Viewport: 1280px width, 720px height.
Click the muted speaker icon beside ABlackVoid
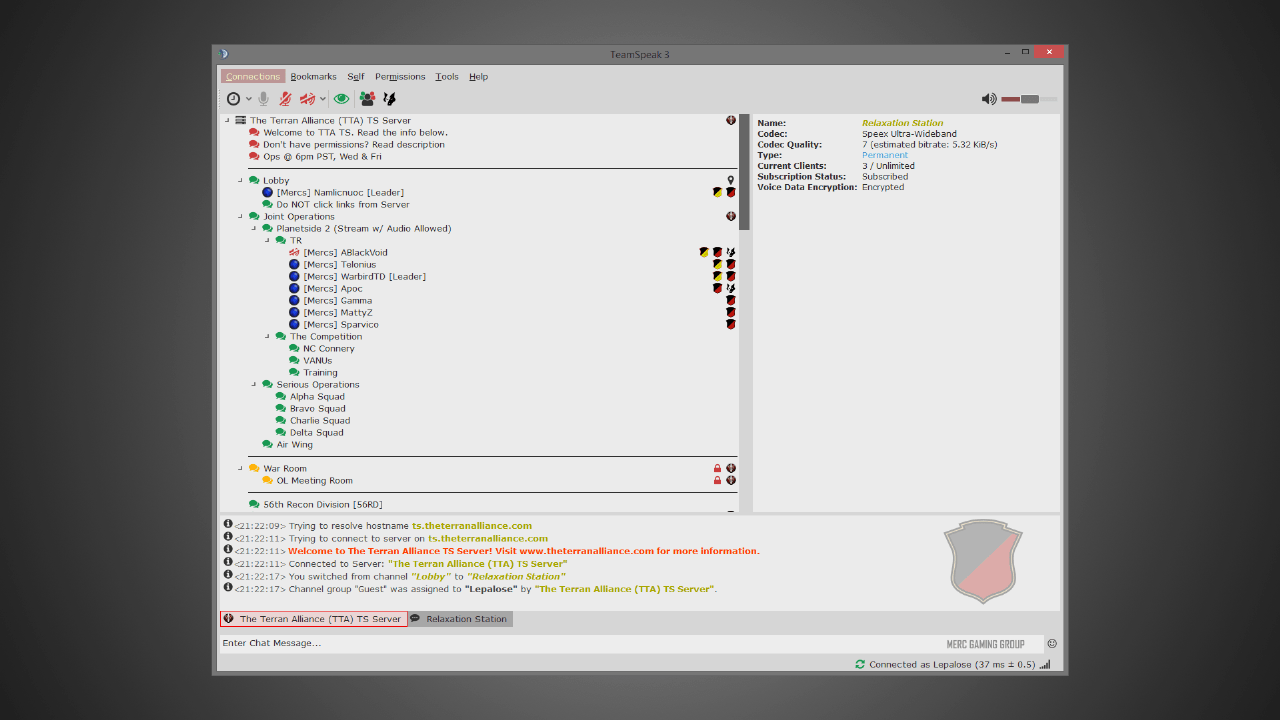[x=294, y=252]
